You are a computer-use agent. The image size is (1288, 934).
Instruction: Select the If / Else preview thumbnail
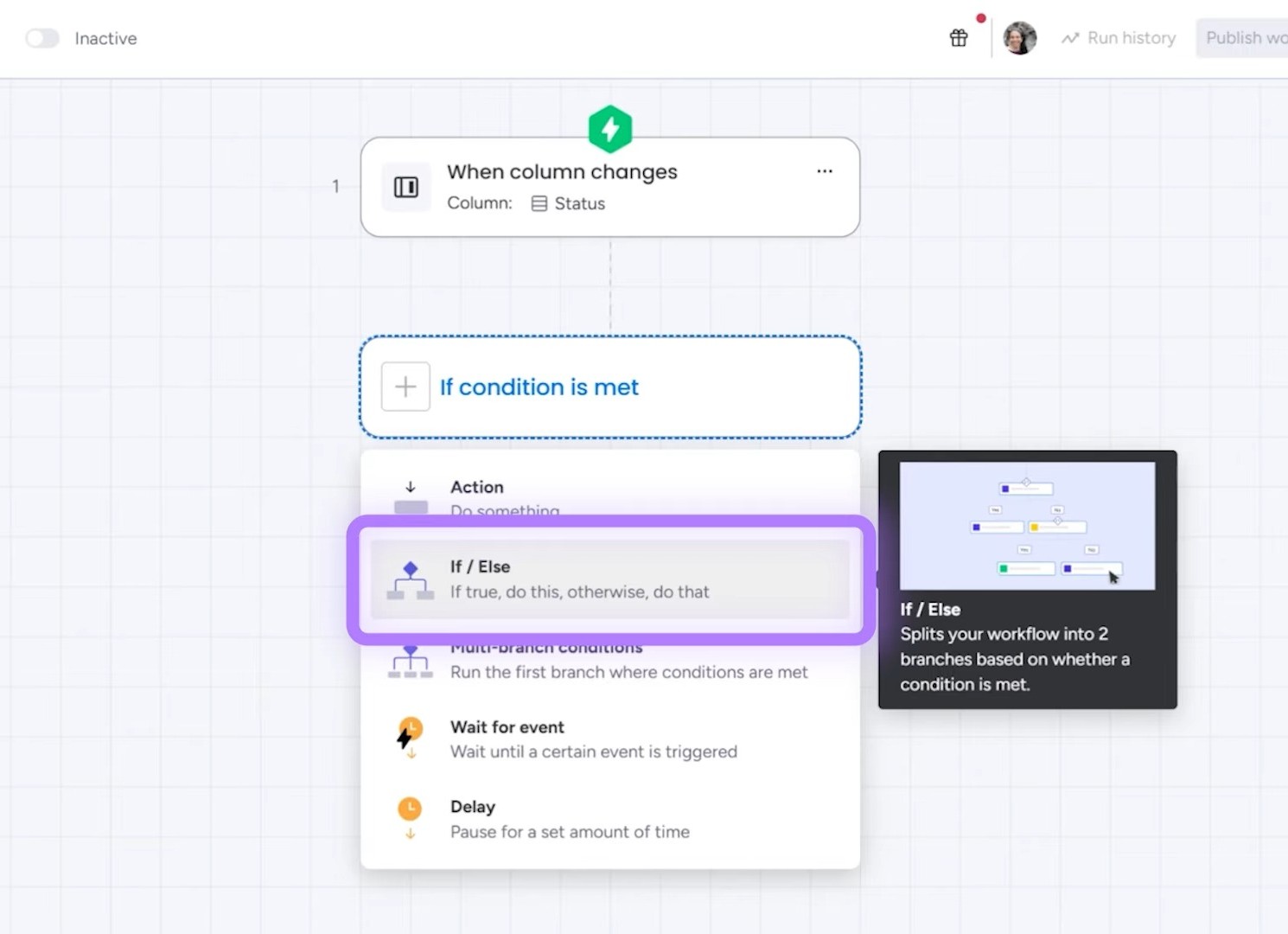tap(1027, 524)
